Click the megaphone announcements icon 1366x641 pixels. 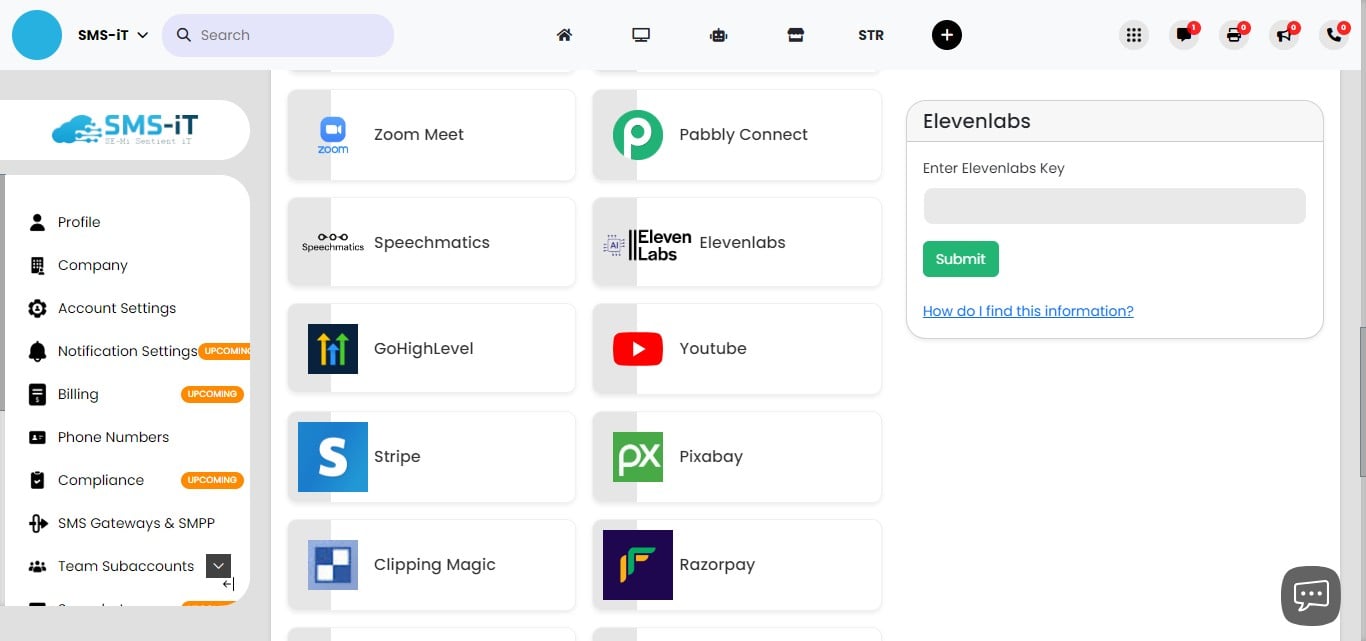click(1283, 35)
